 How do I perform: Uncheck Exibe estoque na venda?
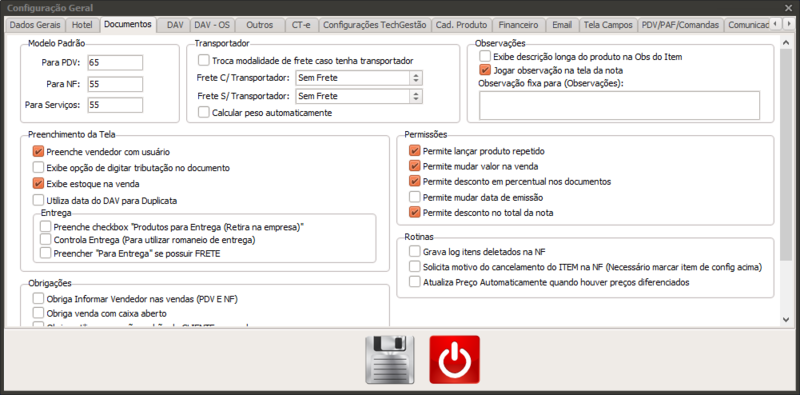click(x=38, y=183)
